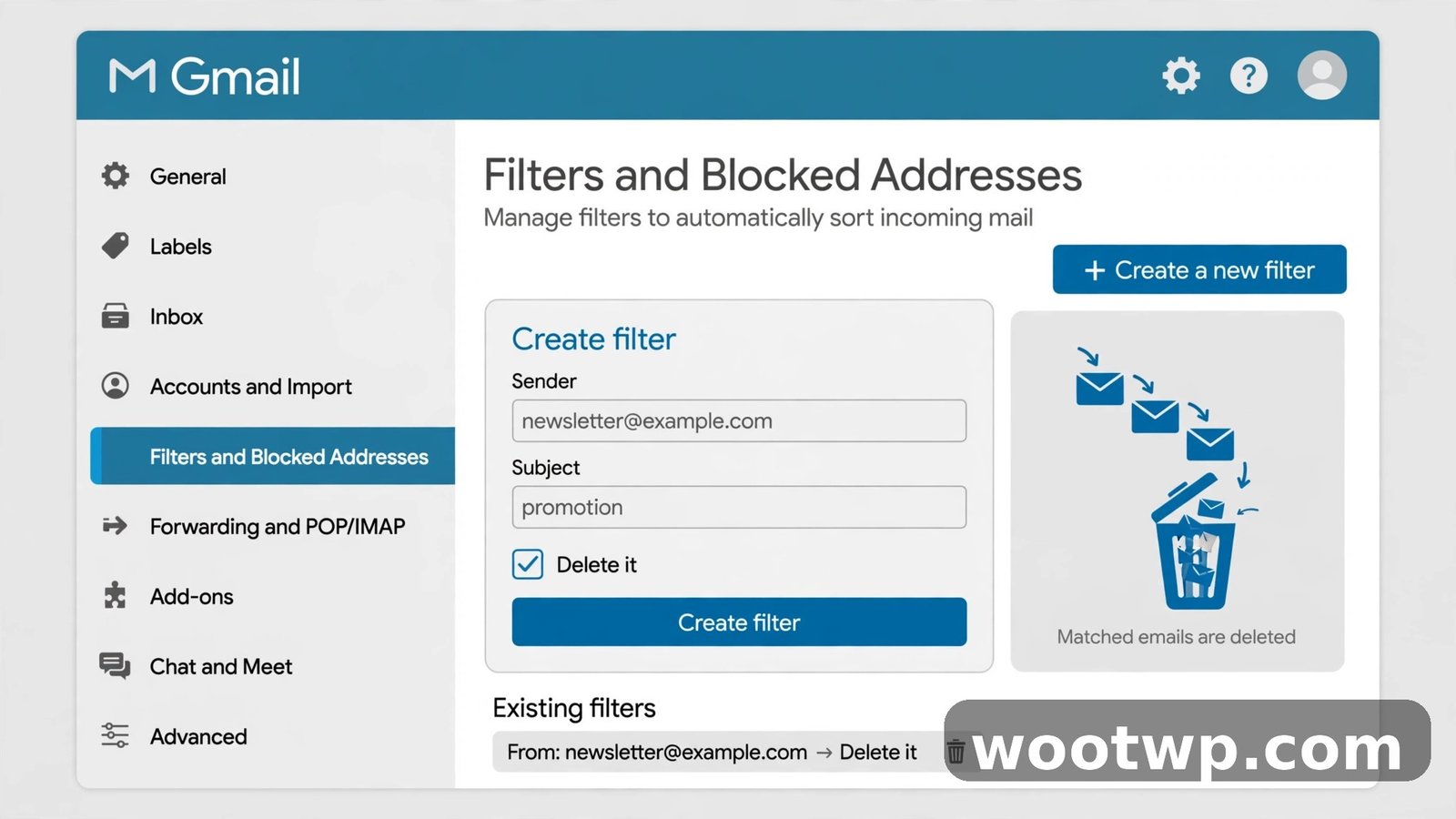The width and height of the screenshot is (1456, 819).
Task: Click the Add-ons puzzle icon
Action: pos(116,595)
